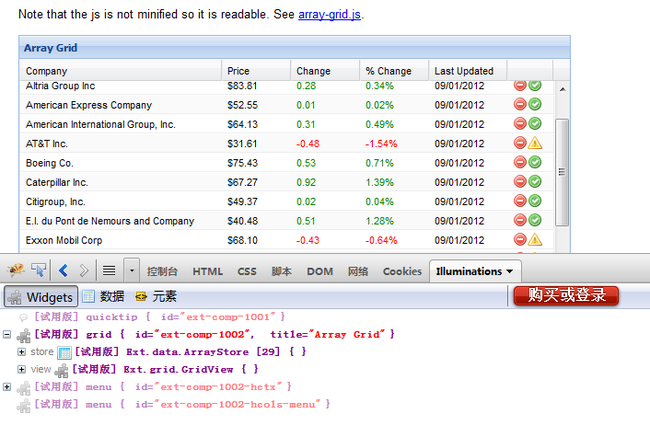Image resolution: width=650 pixels, height=437 pixels.
Task: Select the AT&T change value -0.48
Action: [308, 144]
